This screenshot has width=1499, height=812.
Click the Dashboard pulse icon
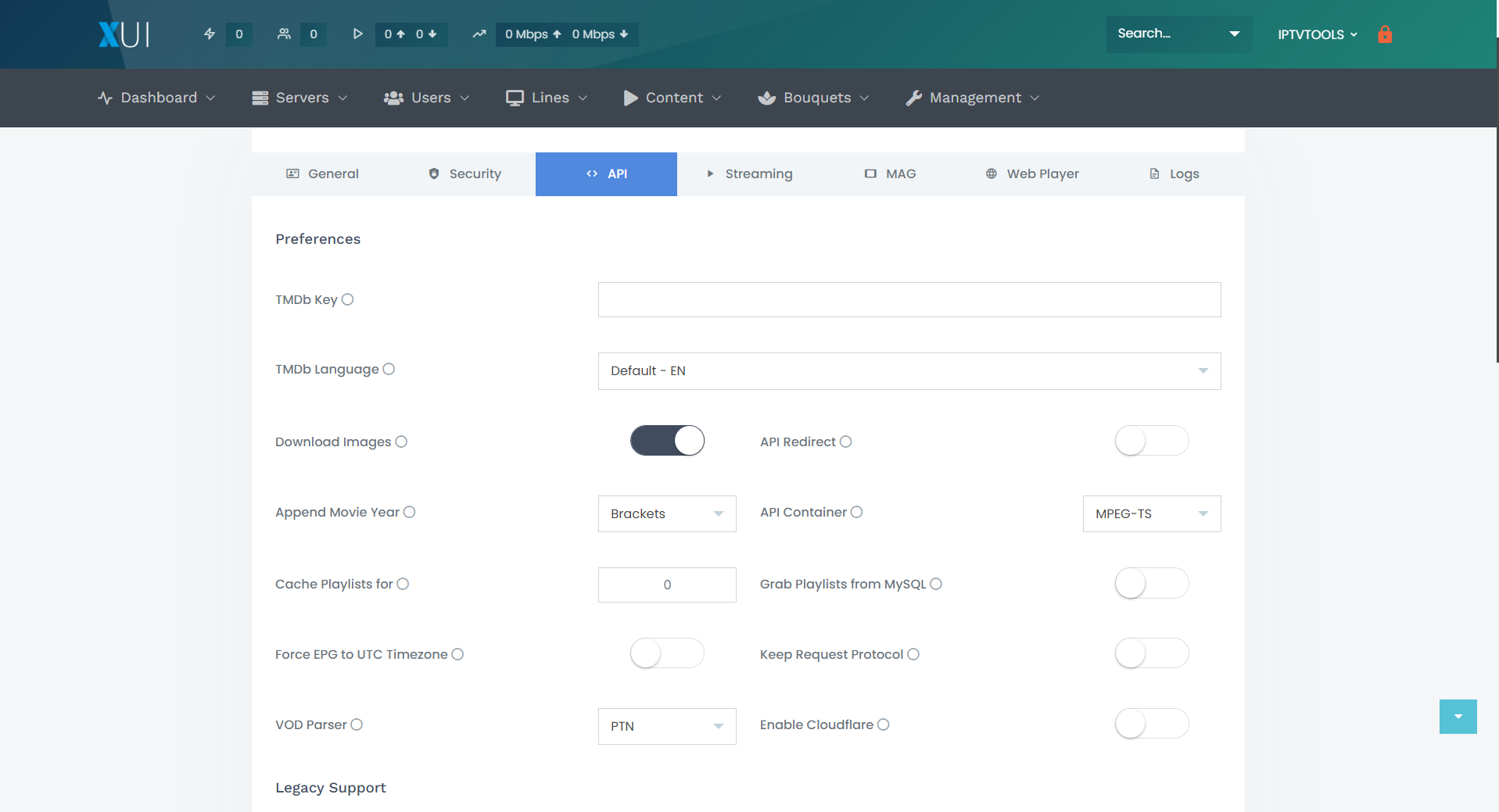pos(105,98)
